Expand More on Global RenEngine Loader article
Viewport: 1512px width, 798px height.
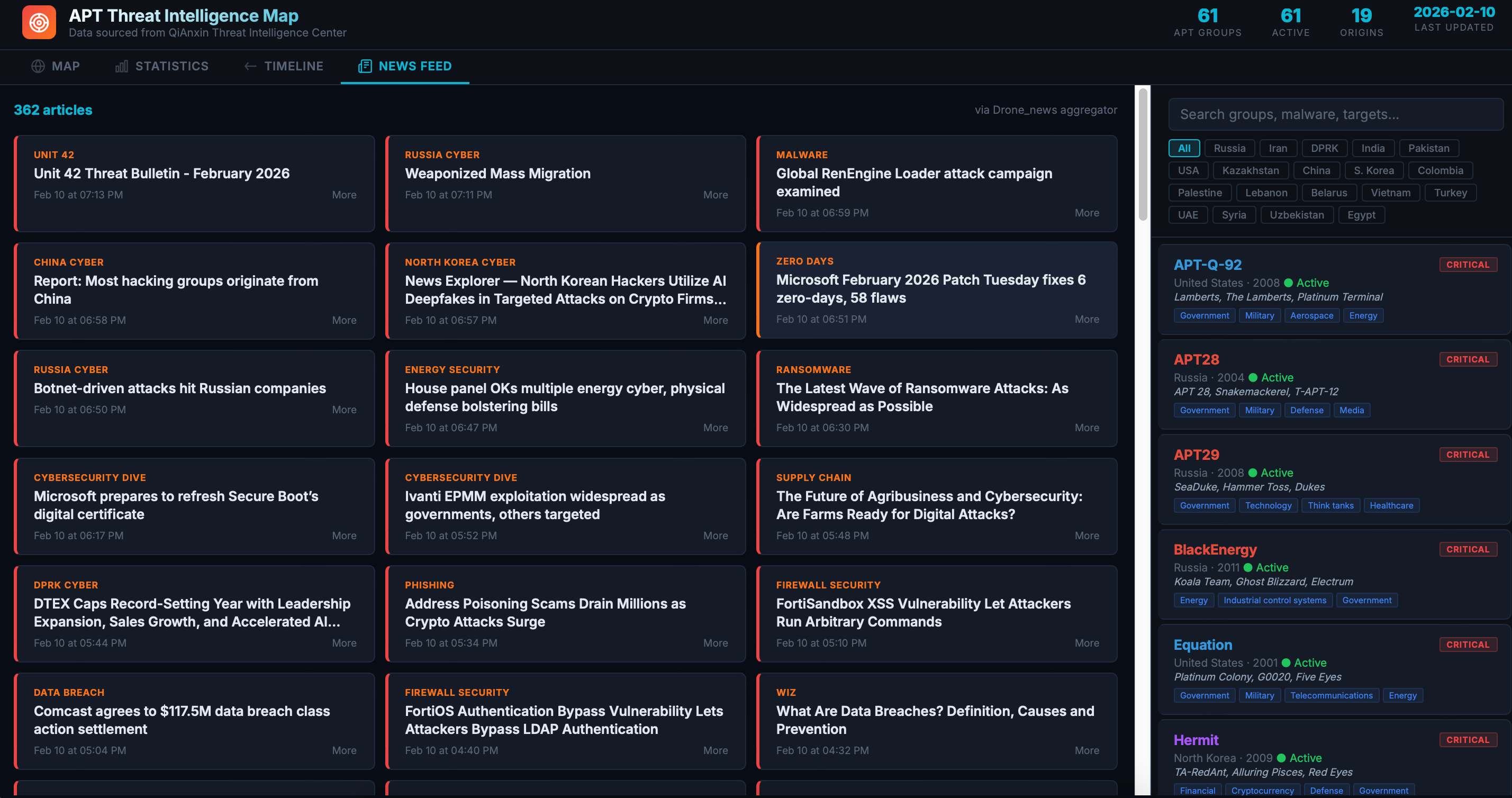click(x=1087, y=213)
